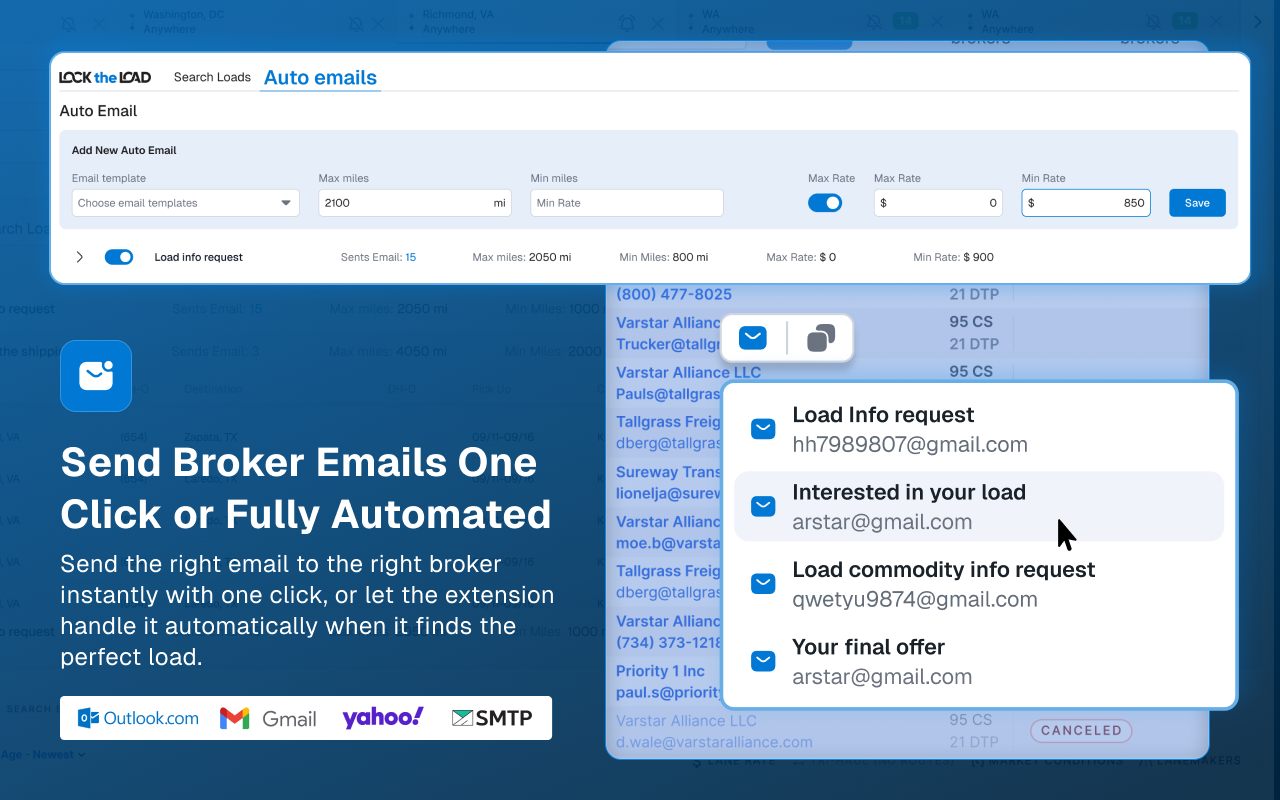The height and width of the screenshot is (800, 1280).
Task: Click the Priority 1 Inc broker name
Action: [660, 671]
